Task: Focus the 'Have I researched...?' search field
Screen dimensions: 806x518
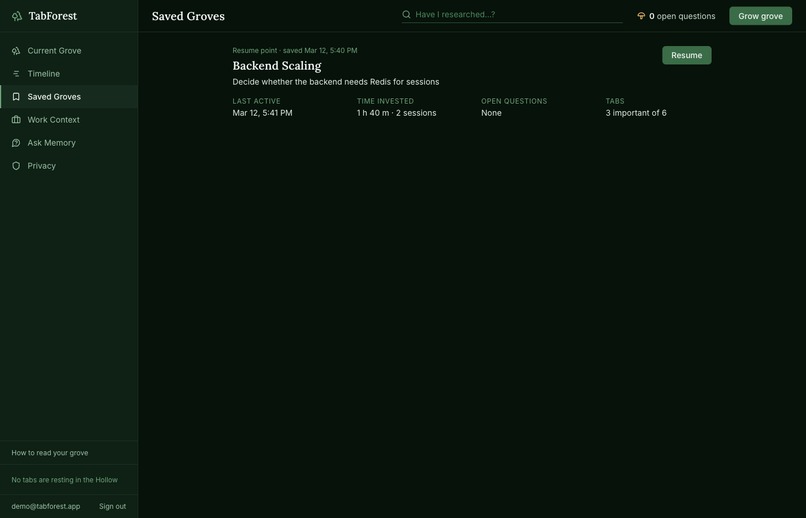Action: 512,14
